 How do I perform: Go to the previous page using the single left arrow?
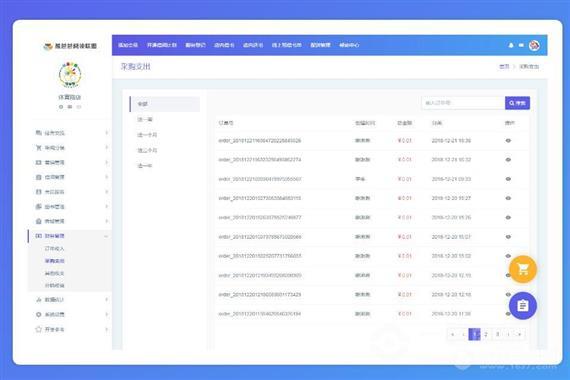point(463,334)
